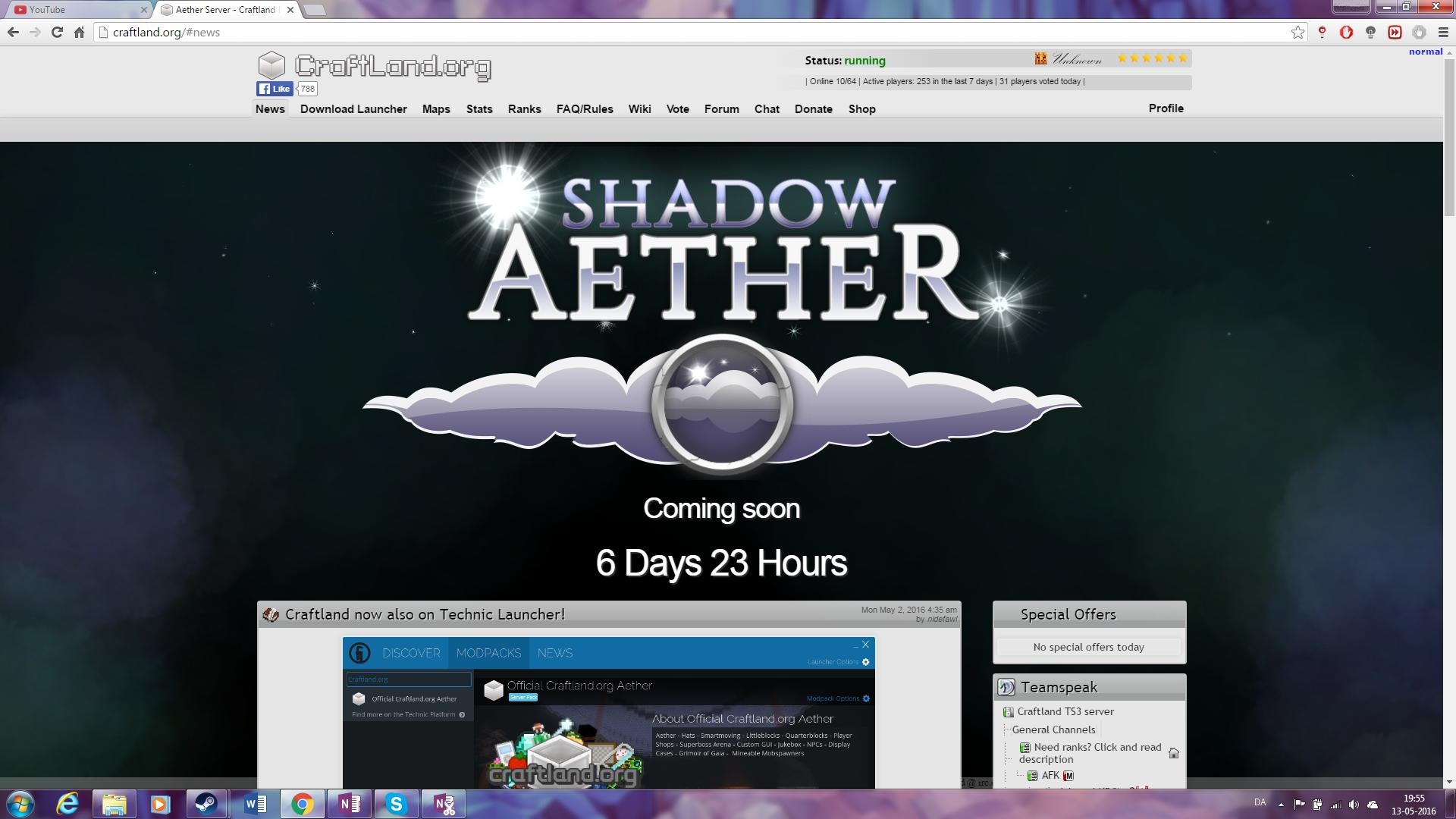Viewport: 1456px width, 819px height.
Task: Click the gray lightbulb extension icon
Action: coord(1370,32)
